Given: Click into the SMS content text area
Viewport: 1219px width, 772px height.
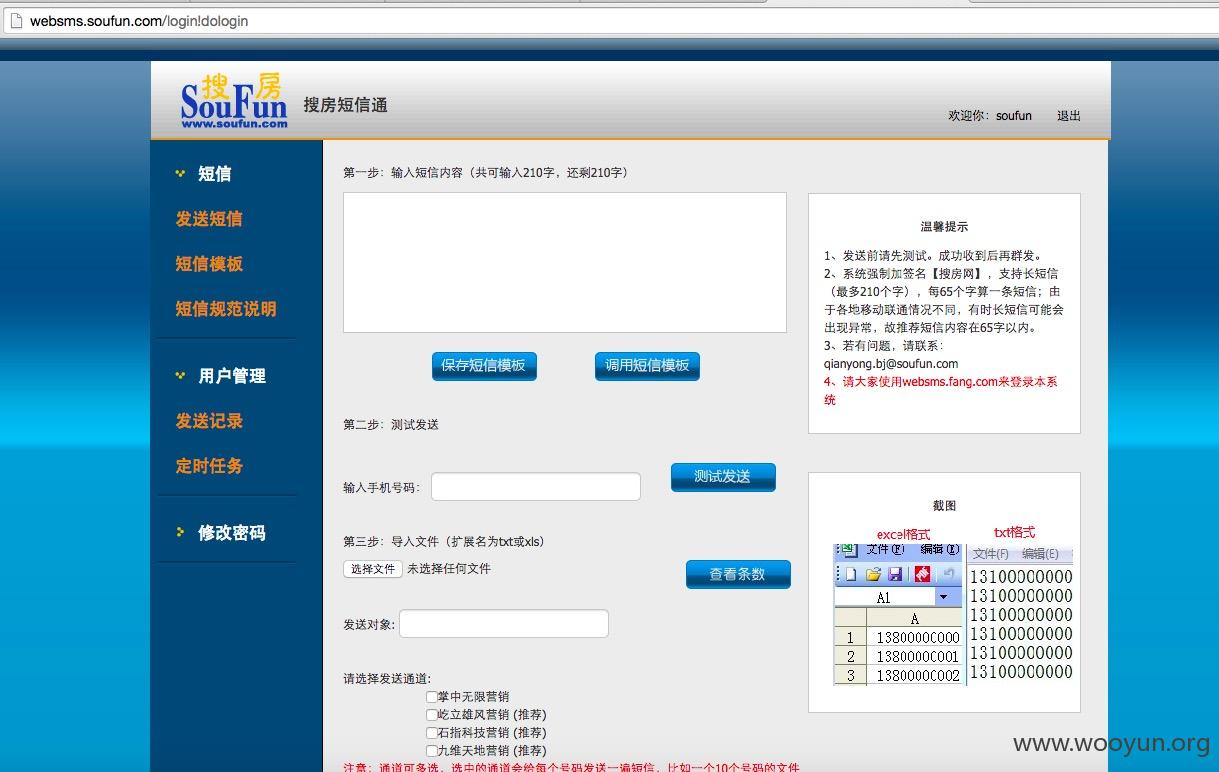Looking at the screenshot, I should (565, 262).
